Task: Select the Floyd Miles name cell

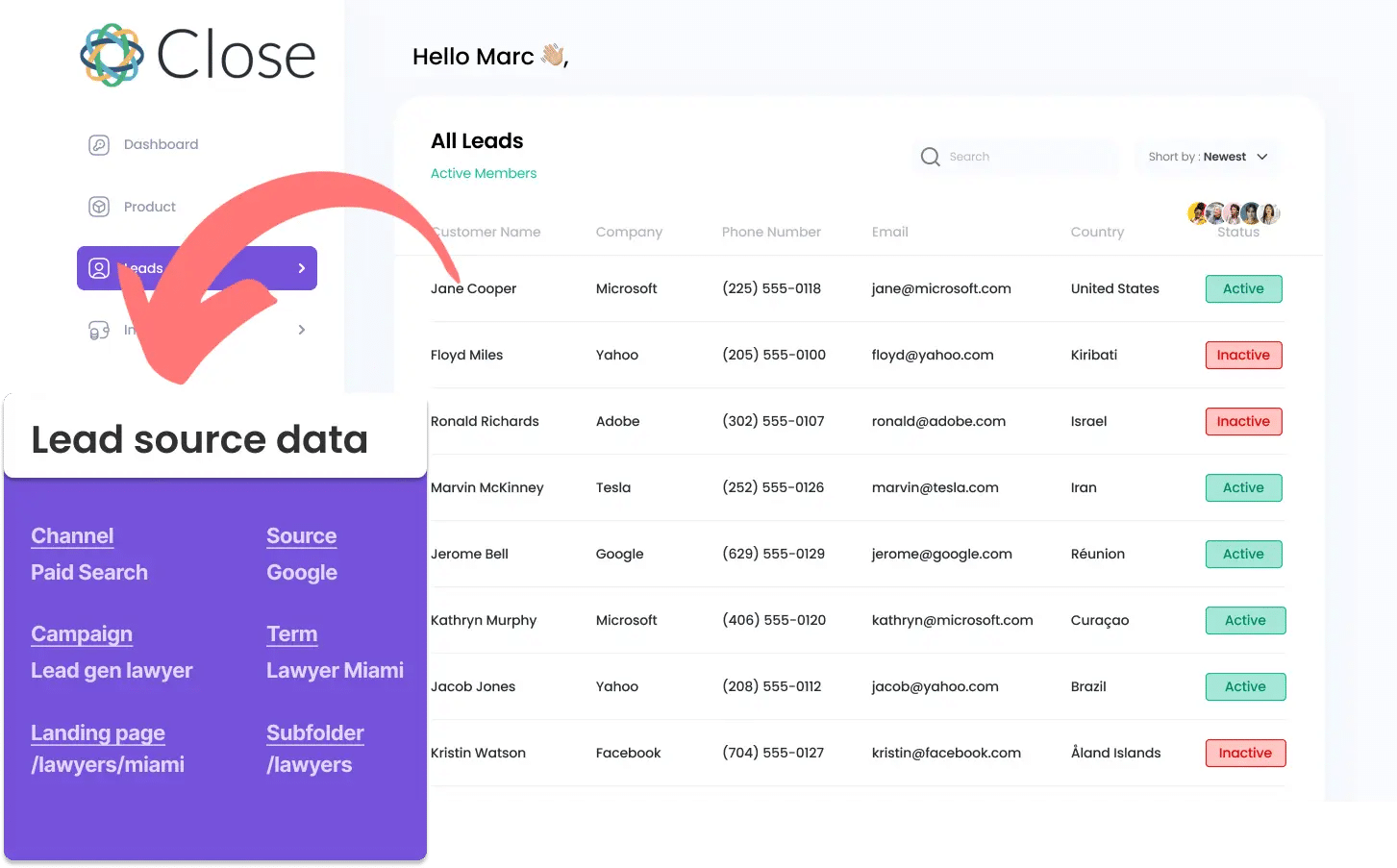Action: [x=466, y=355]
